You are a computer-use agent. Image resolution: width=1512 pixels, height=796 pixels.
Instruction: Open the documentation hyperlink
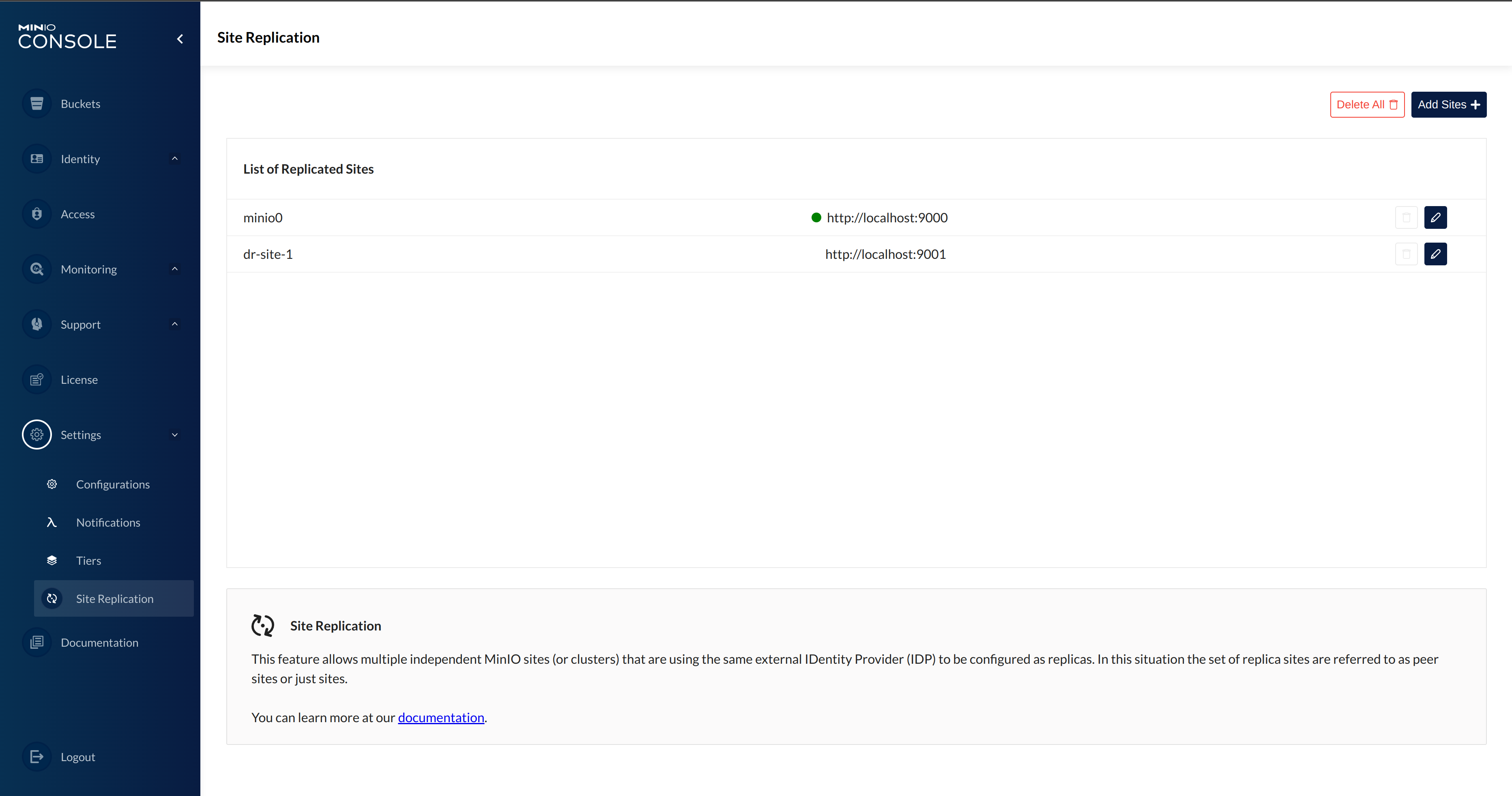(441, 717)
